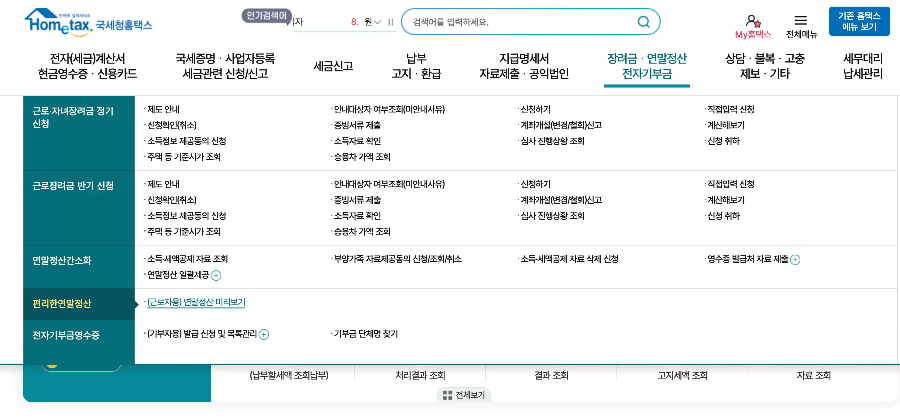
Task: Open 증빙서류 제출 under 정기 신청
Action: click(357, 125)
